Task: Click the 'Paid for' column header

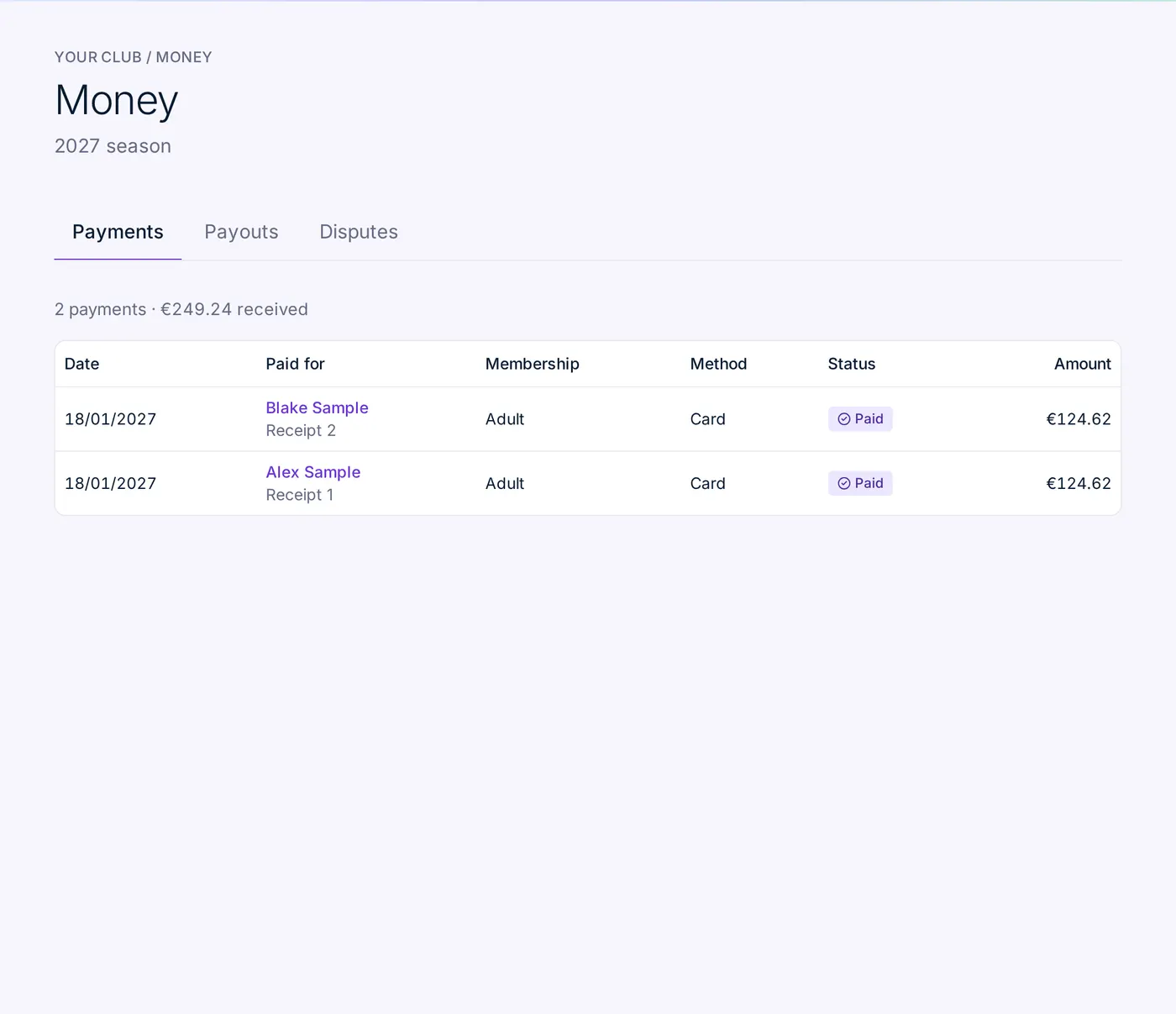Action: [x=295, y=364]
